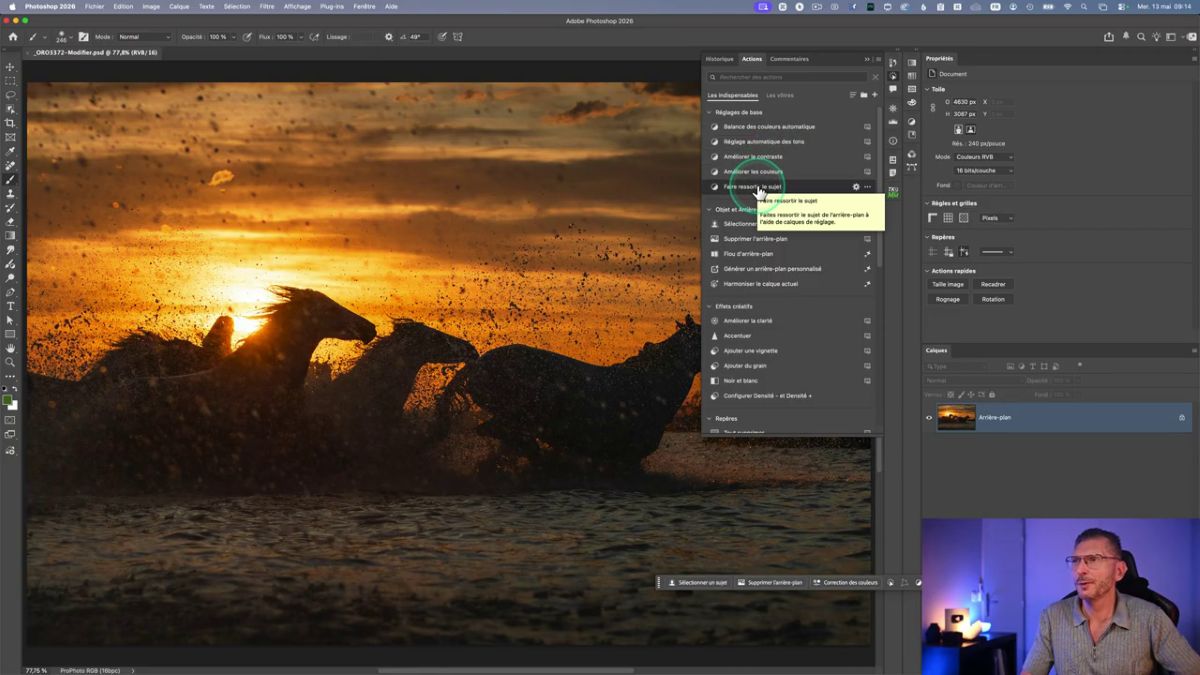Click Correction des couleurs in contextual bar
The image size is (1200, 675).
click(845, 582)
